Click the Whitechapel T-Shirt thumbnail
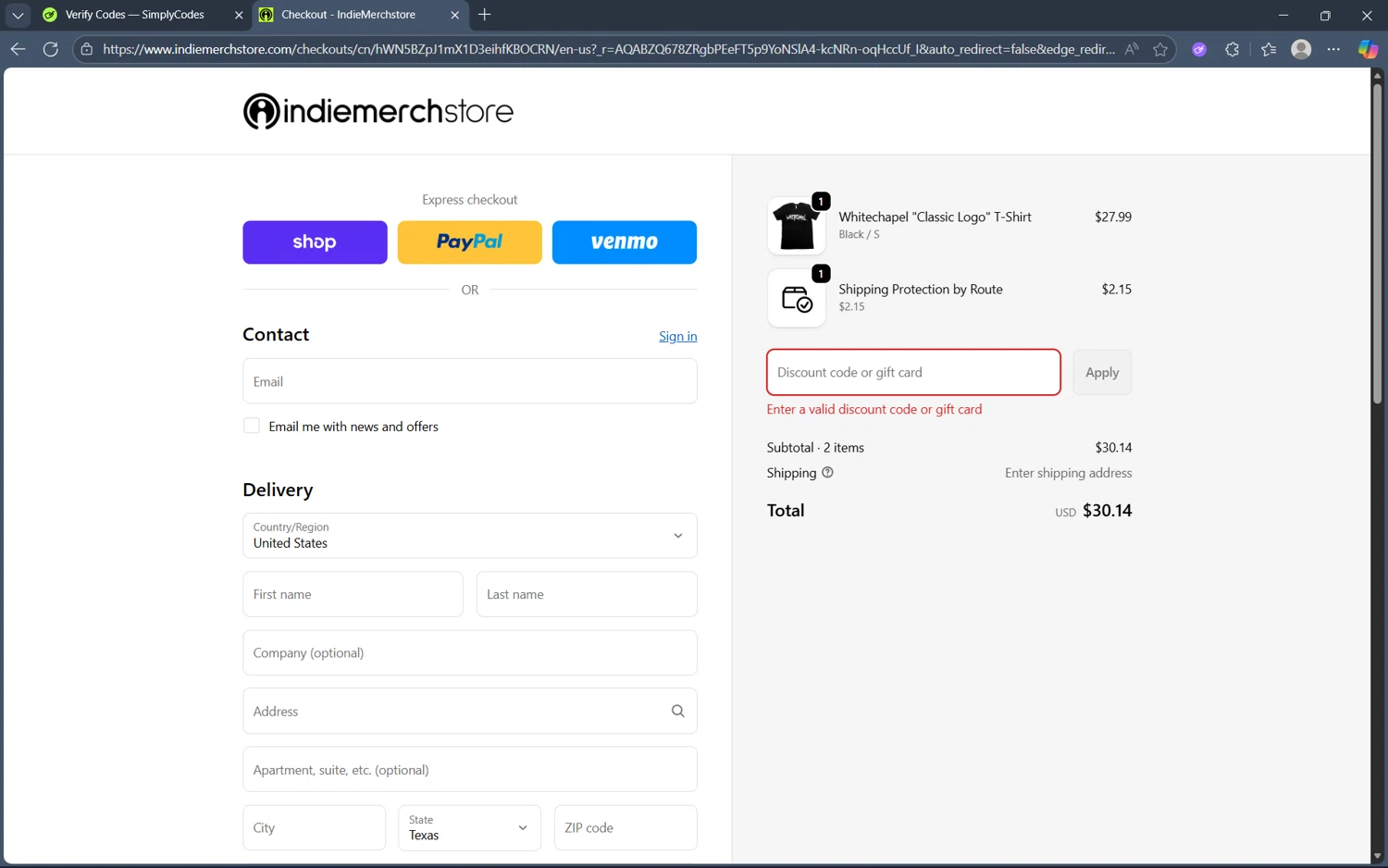 797,226
